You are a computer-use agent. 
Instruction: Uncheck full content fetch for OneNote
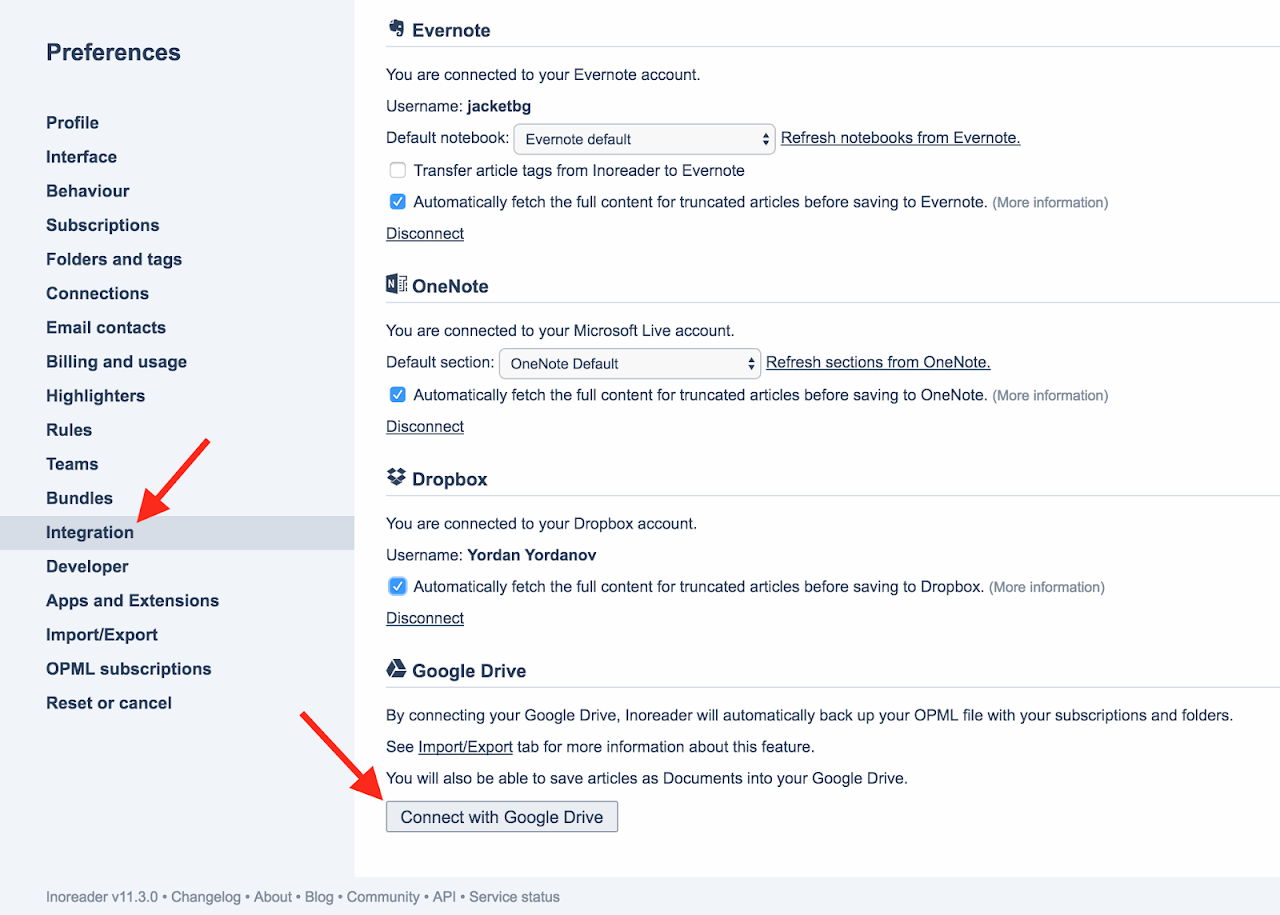point(398,395)
